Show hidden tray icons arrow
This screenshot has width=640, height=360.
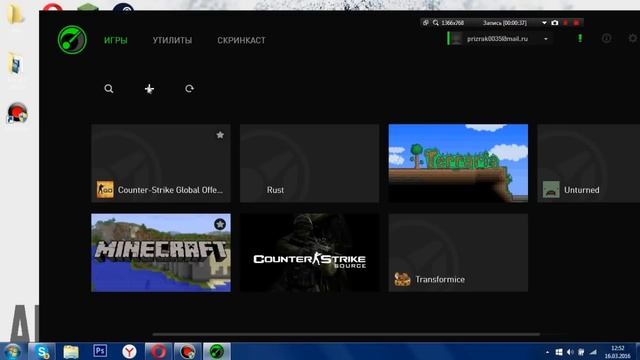[547, 352]
